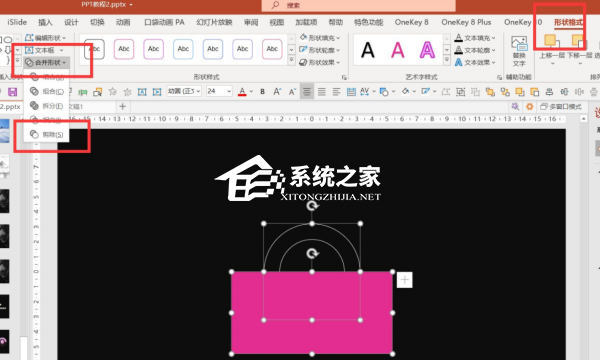Open the 插入 insert ribbon tab
The image size is (600, 360).
45,22
